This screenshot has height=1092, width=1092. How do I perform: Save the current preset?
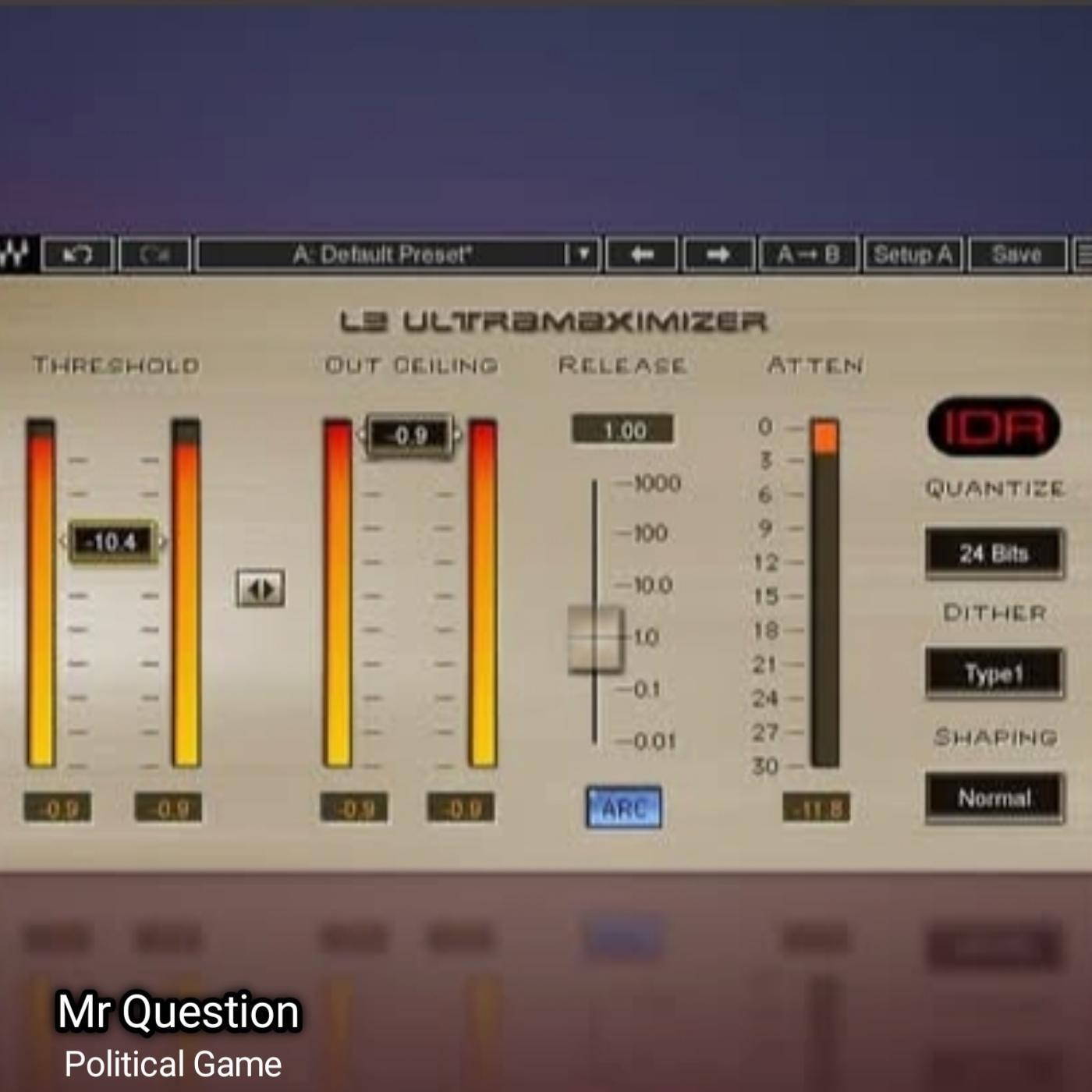click(x=1017, y=254)
